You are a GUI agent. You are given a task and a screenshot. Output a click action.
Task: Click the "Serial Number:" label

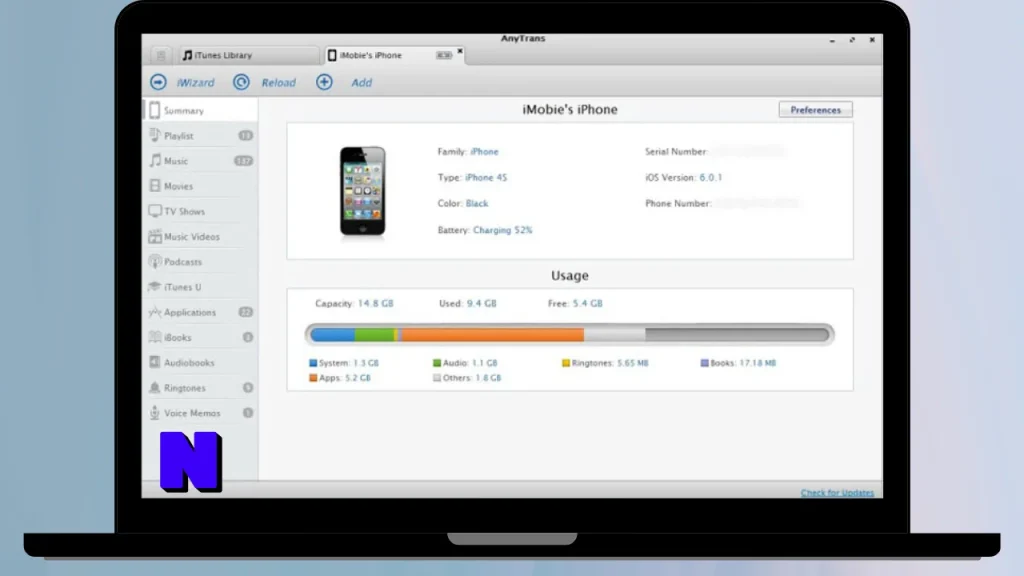pos(676,152)
